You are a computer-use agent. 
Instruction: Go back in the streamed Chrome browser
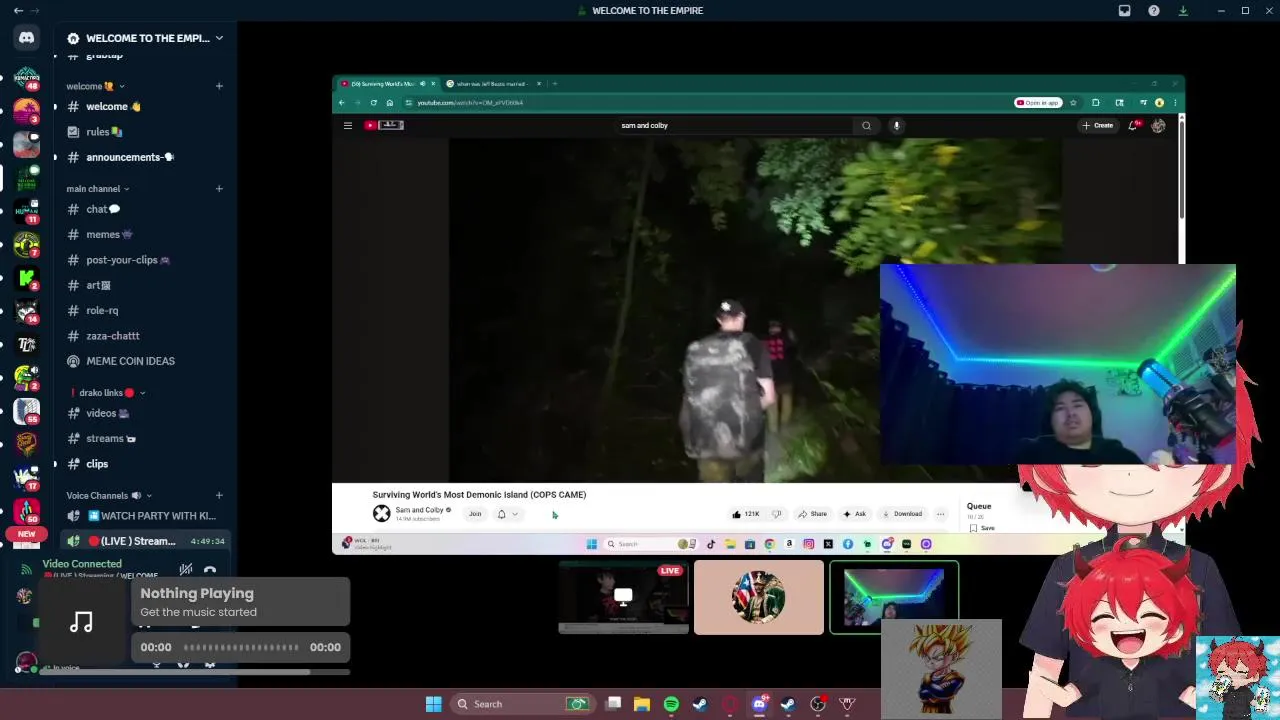[342, 102]
